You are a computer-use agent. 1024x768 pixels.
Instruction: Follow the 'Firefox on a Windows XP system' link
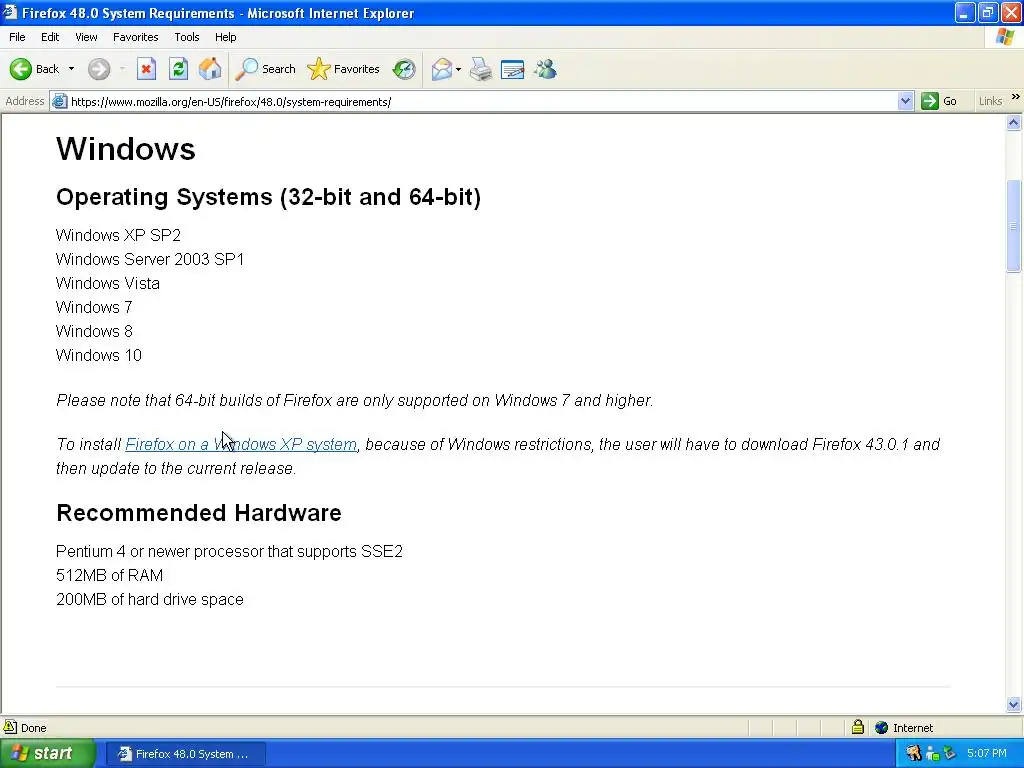click(241, 444)
